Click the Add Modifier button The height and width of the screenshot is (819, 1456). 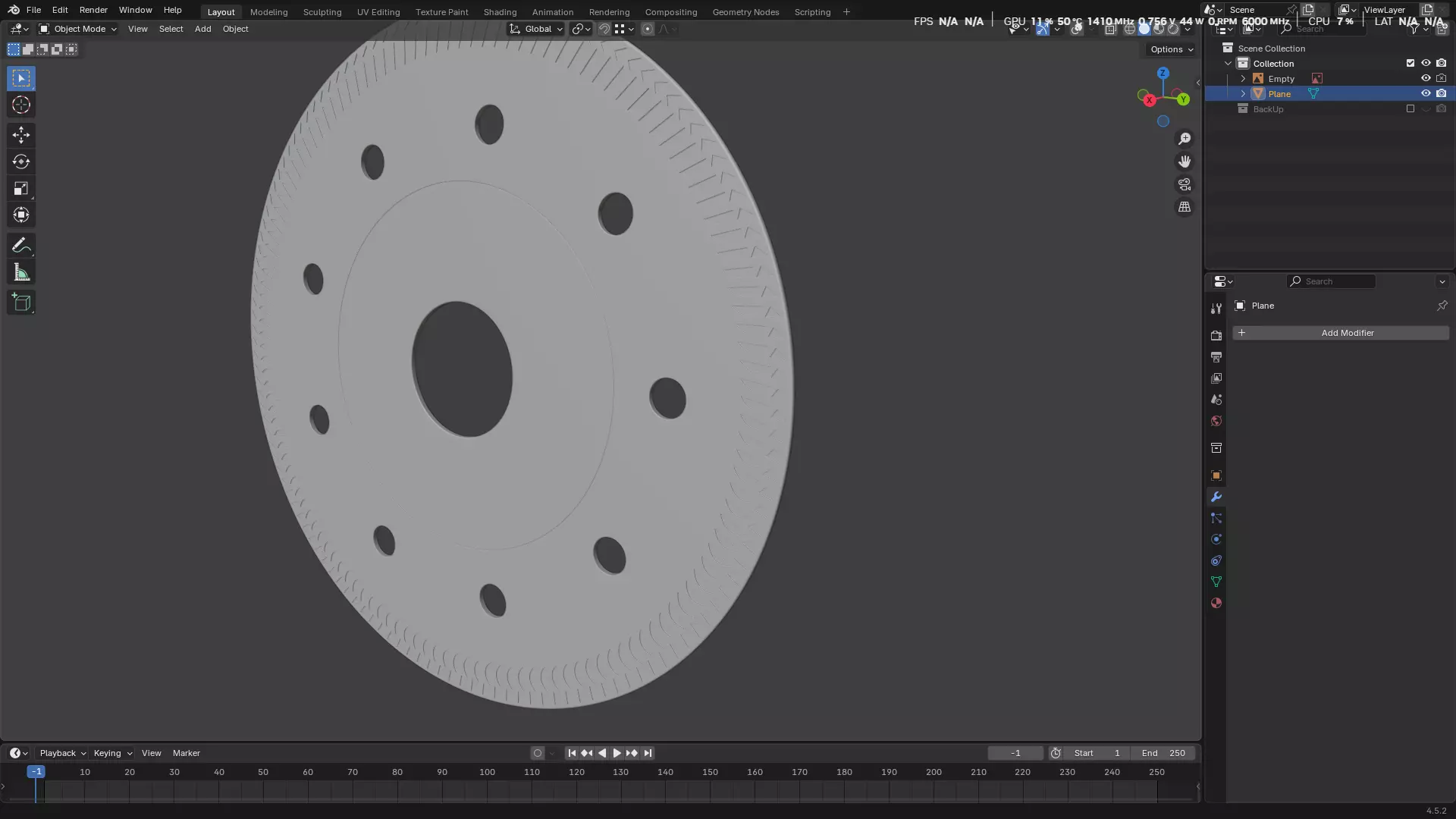coord(1341,333)
